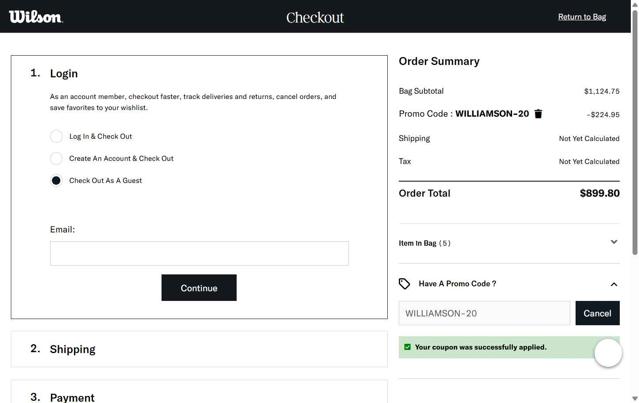The width and height of the screenshot is (639, 403).
Task: Click the Checkout page title
Action: coord(315,17)
